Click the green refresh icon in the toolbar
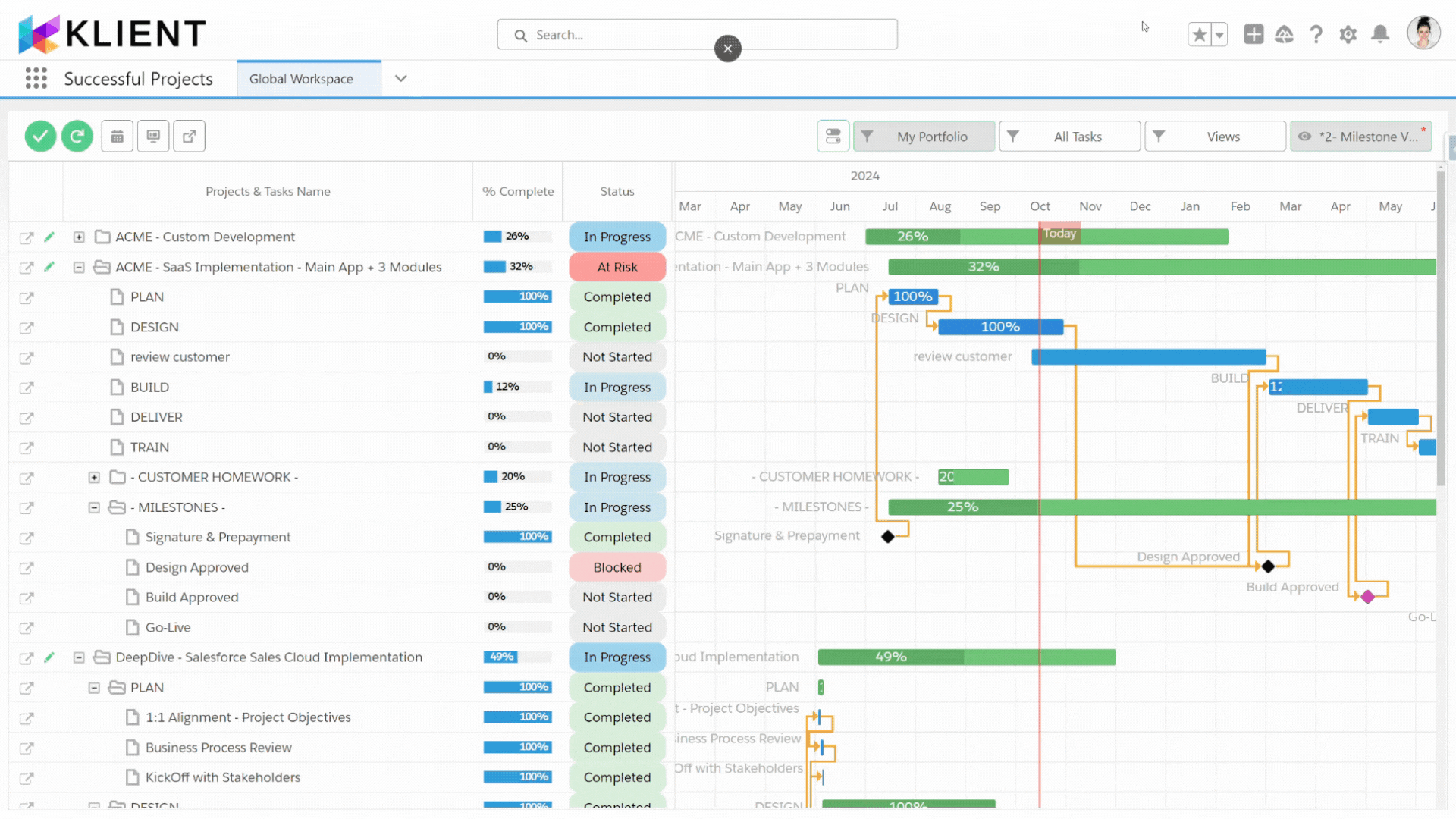This screenshot has width=1456, height=819. [77, 136]
